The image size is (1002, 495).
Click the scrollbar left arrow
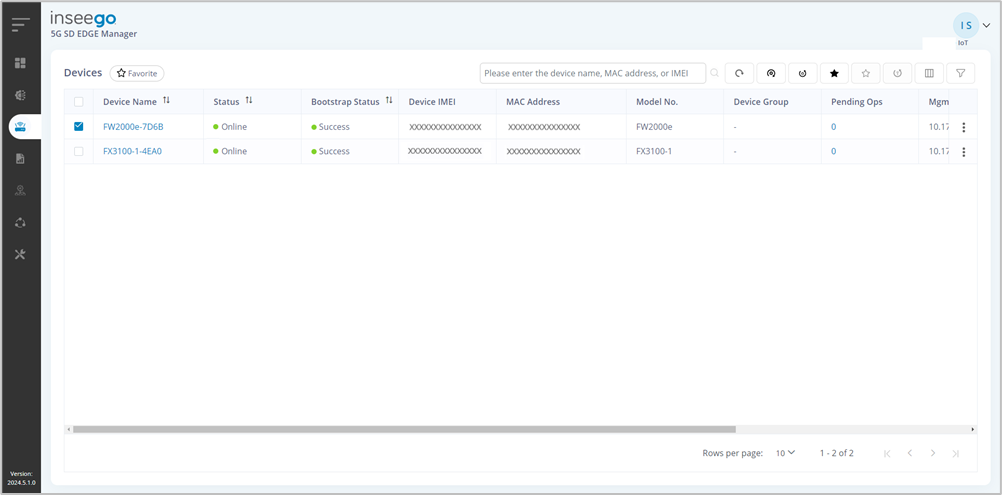click(x=68, y=430)
